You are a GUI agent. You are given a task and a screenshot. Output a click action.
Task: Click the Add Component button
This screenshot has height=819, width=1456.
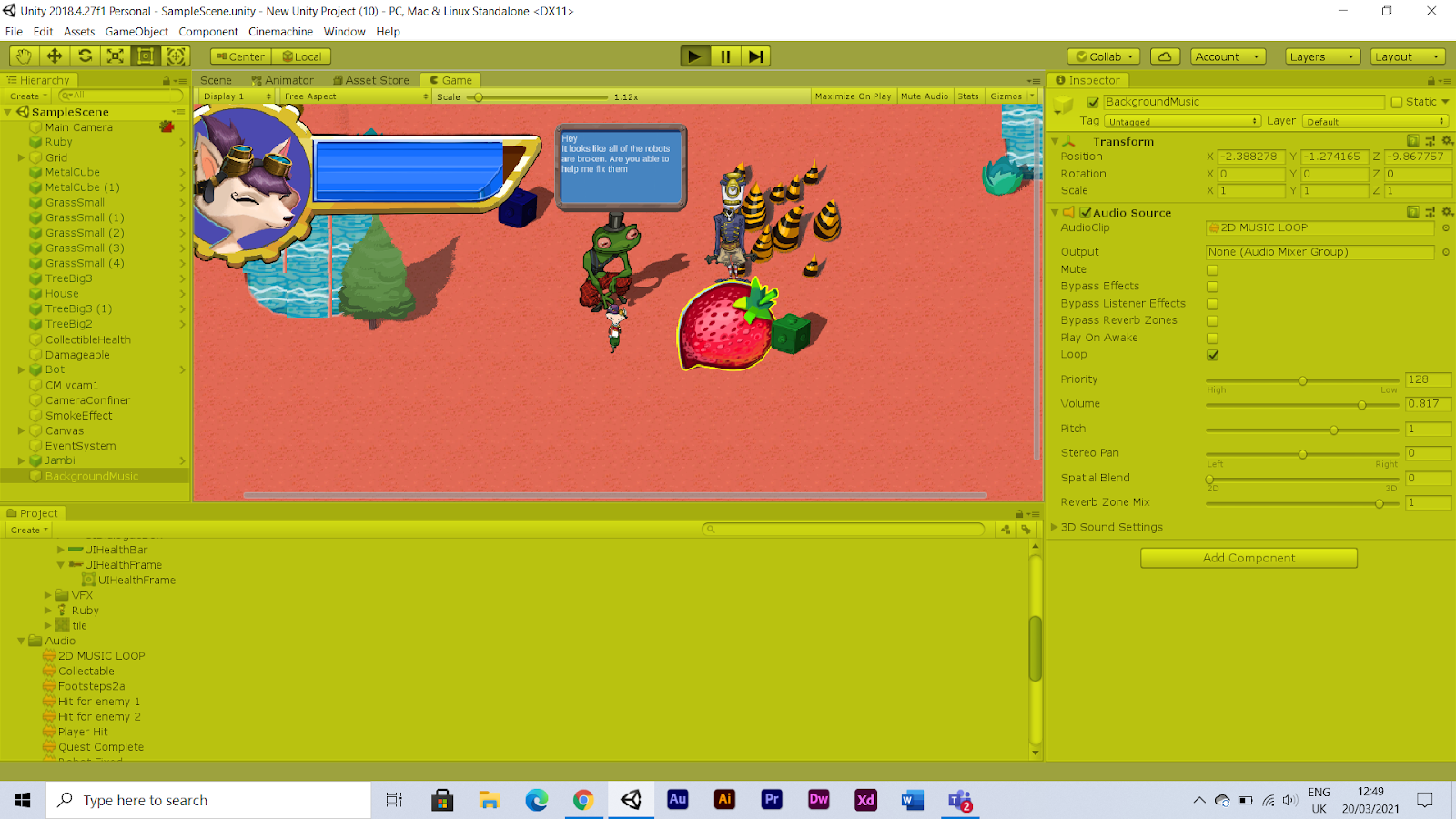[x=1249, y=558]
